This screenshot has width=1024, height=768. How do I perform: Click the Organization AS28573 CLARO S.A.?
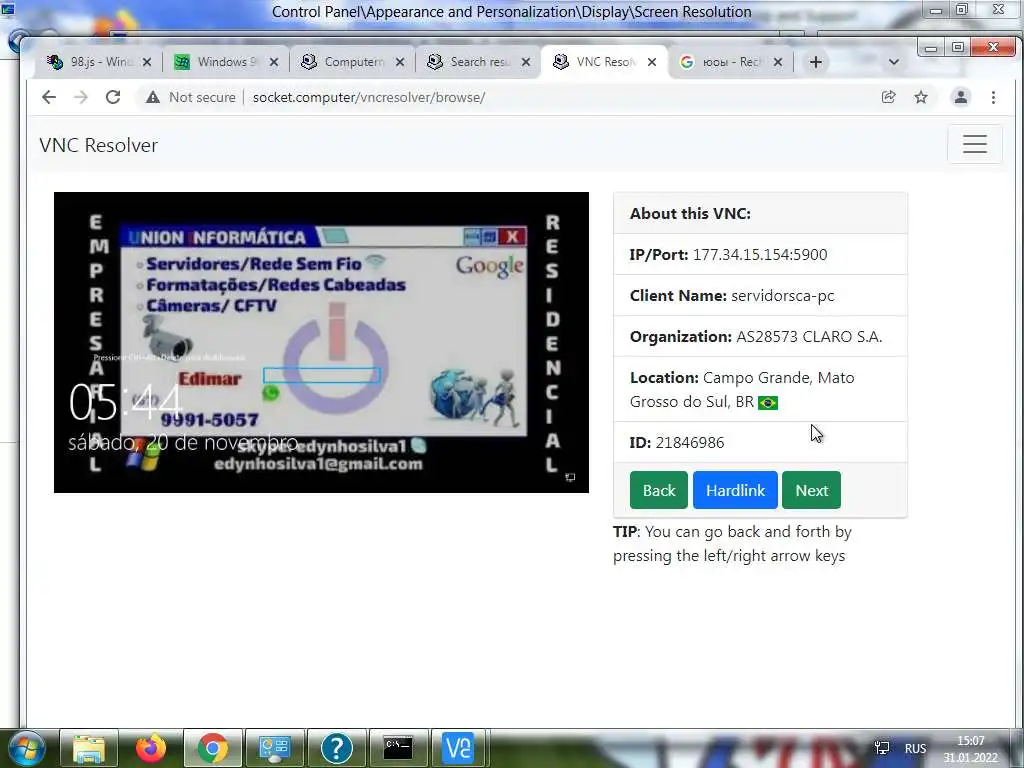[x=809, y=337]
